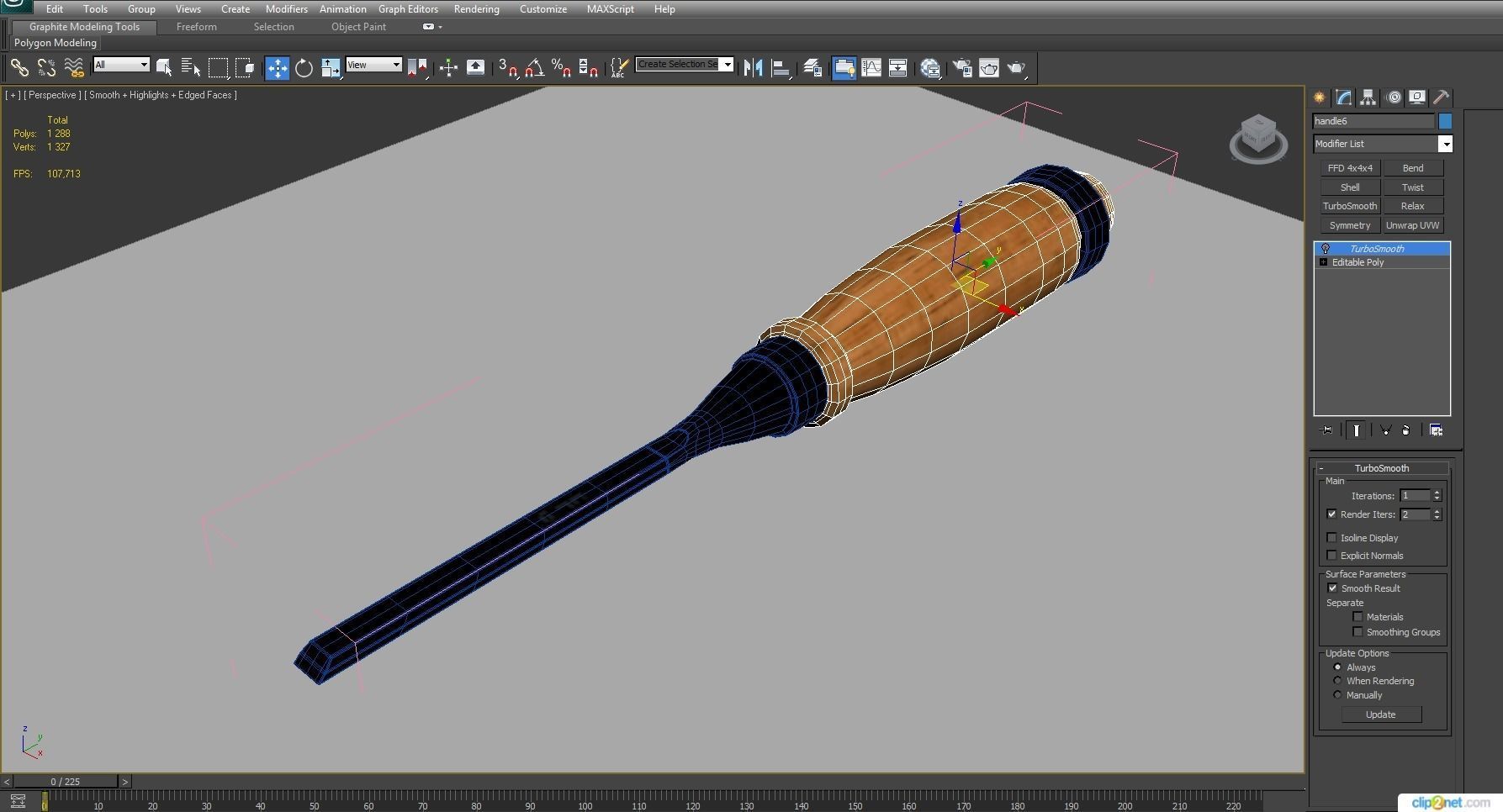Enable the Isoline Display checkbox
Image resolution: width=1503 pixels, height=812 pixels.
click(1331, 538)
